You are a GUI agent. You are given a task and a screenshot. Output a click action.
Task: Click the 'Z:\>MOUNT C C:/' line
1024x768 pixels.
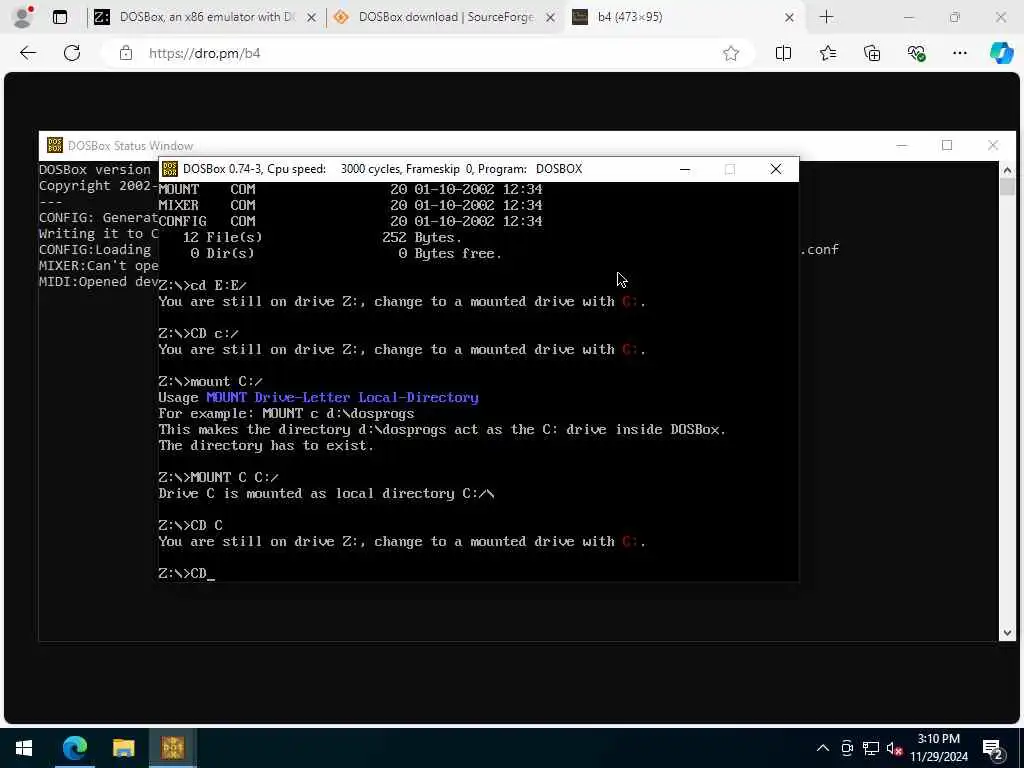(x=218, y=477)
